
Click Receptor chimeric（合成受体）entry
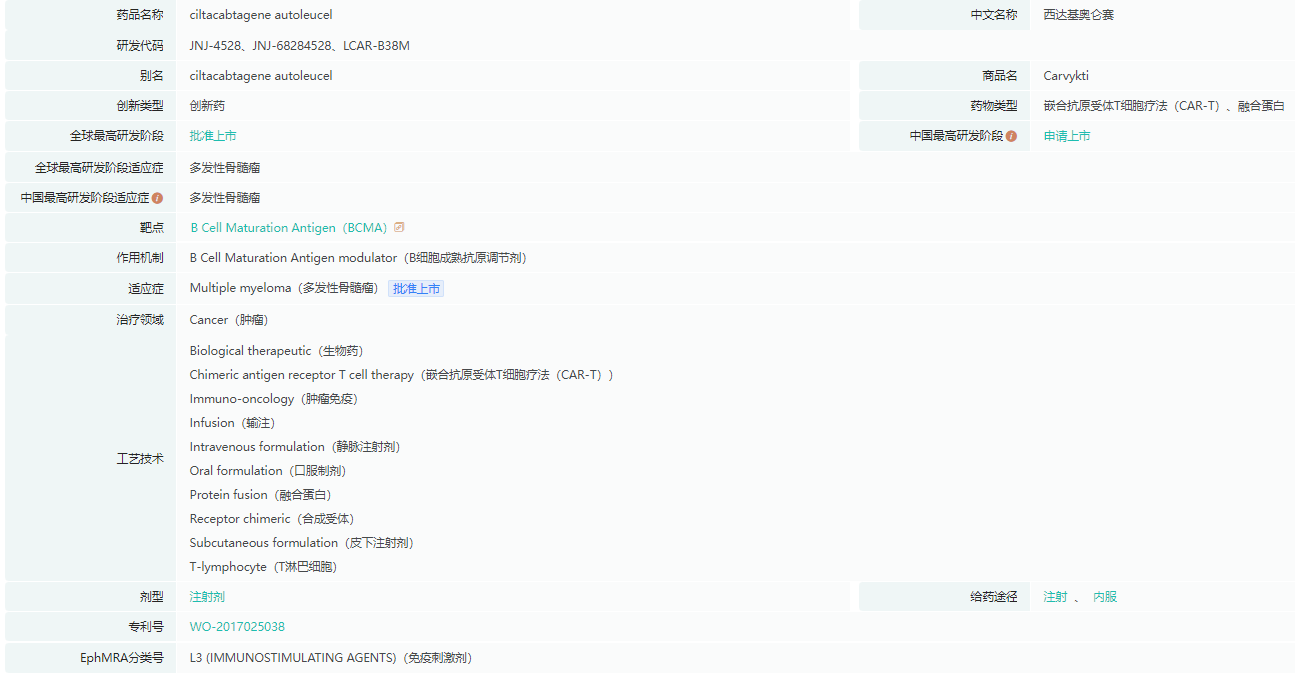[x=272, y=519]
